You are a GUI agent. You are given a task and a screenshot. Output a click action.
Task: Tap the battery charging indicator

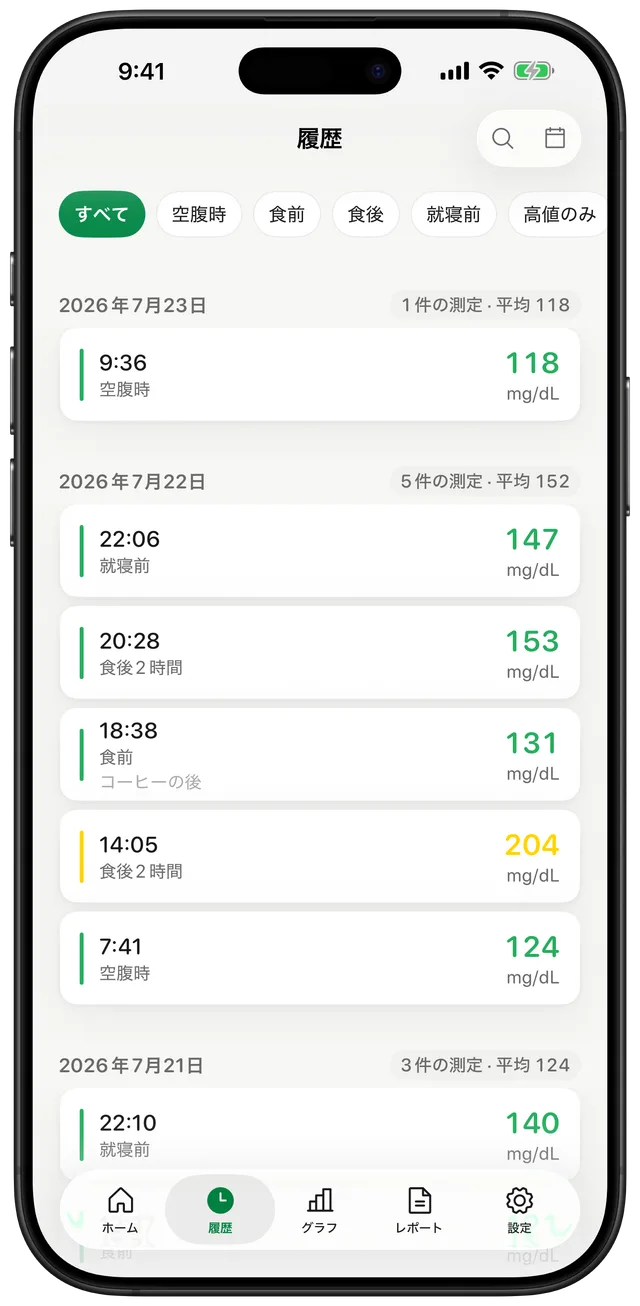(534, 71)
